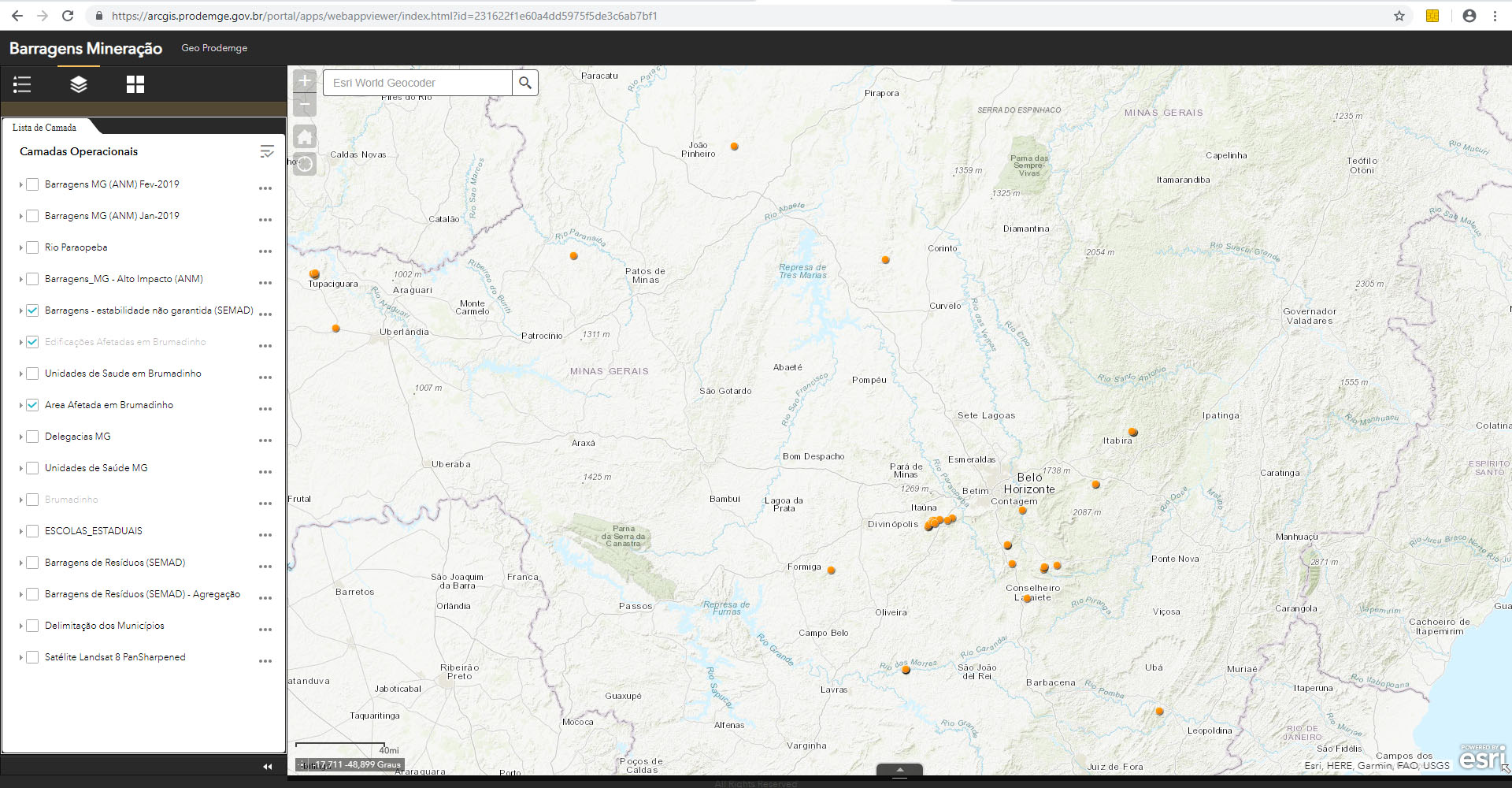Expand Satélite Landsat 8 PanSharpened layer
This screenshot has width=1512, height=788.
point(20,657)
